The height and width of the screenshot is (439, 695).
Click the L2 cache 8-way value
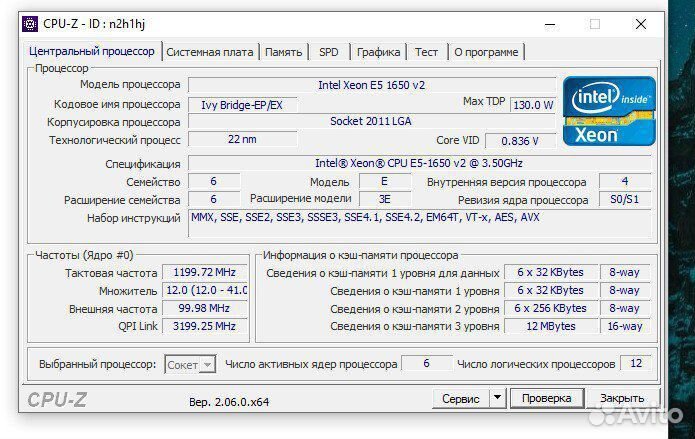(x=625, y=308)
